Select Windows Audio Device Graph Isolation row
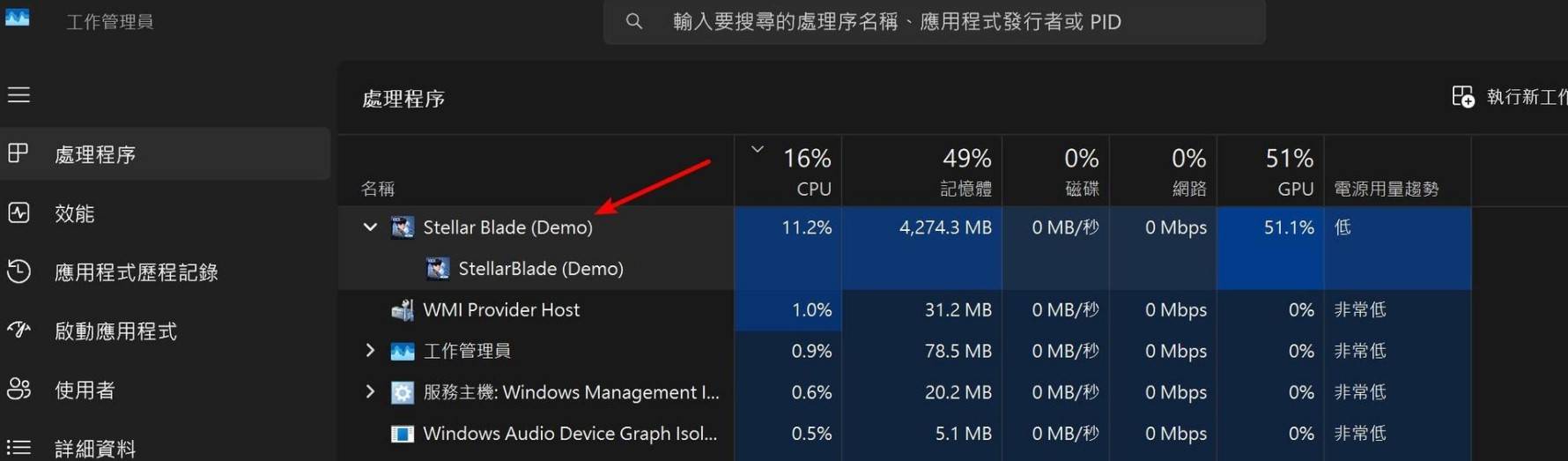Screen dimensions: 1568x461 point(905,434)
